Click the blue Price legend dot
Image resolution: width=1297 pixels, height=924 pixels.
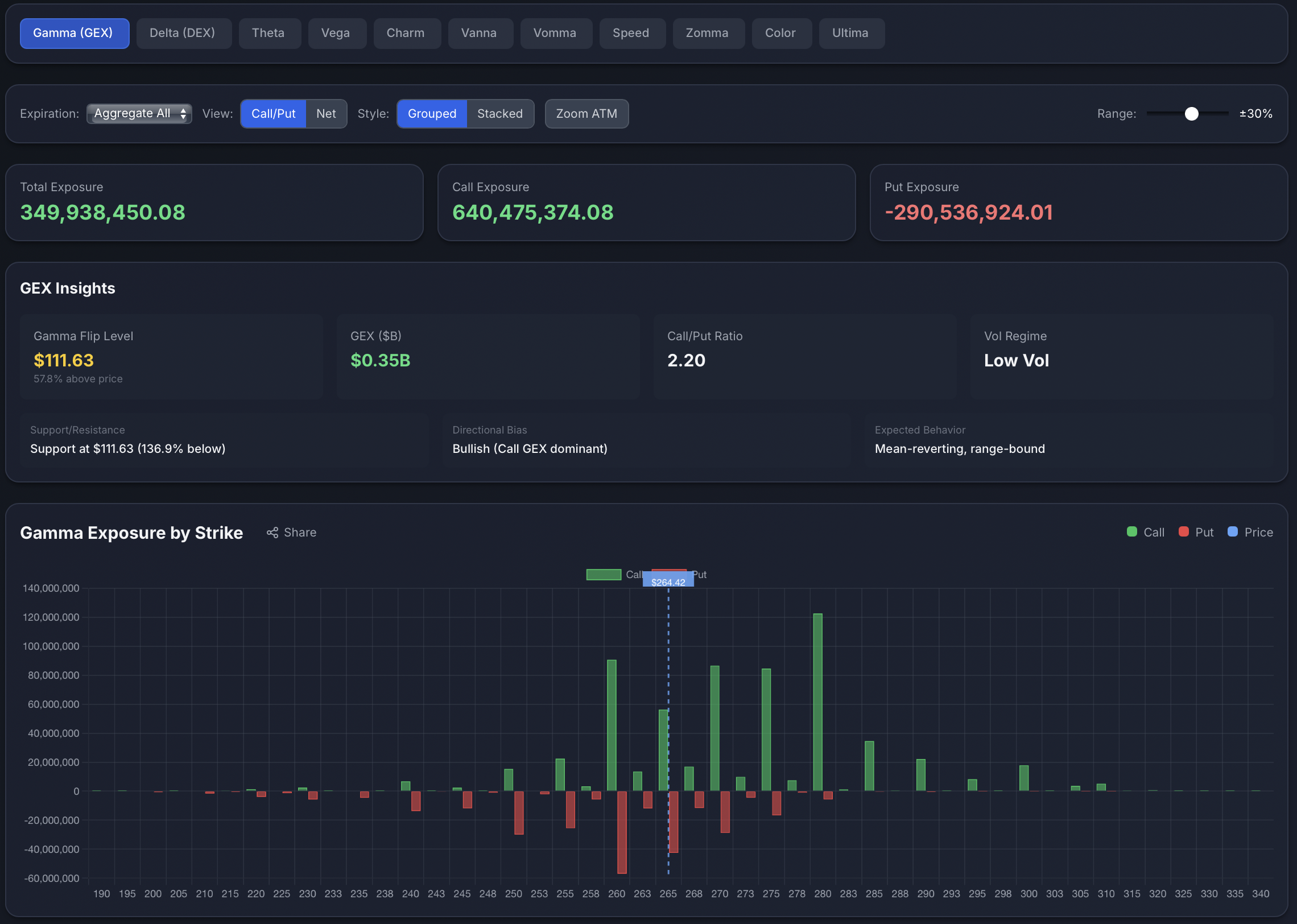pos(1233,532)
